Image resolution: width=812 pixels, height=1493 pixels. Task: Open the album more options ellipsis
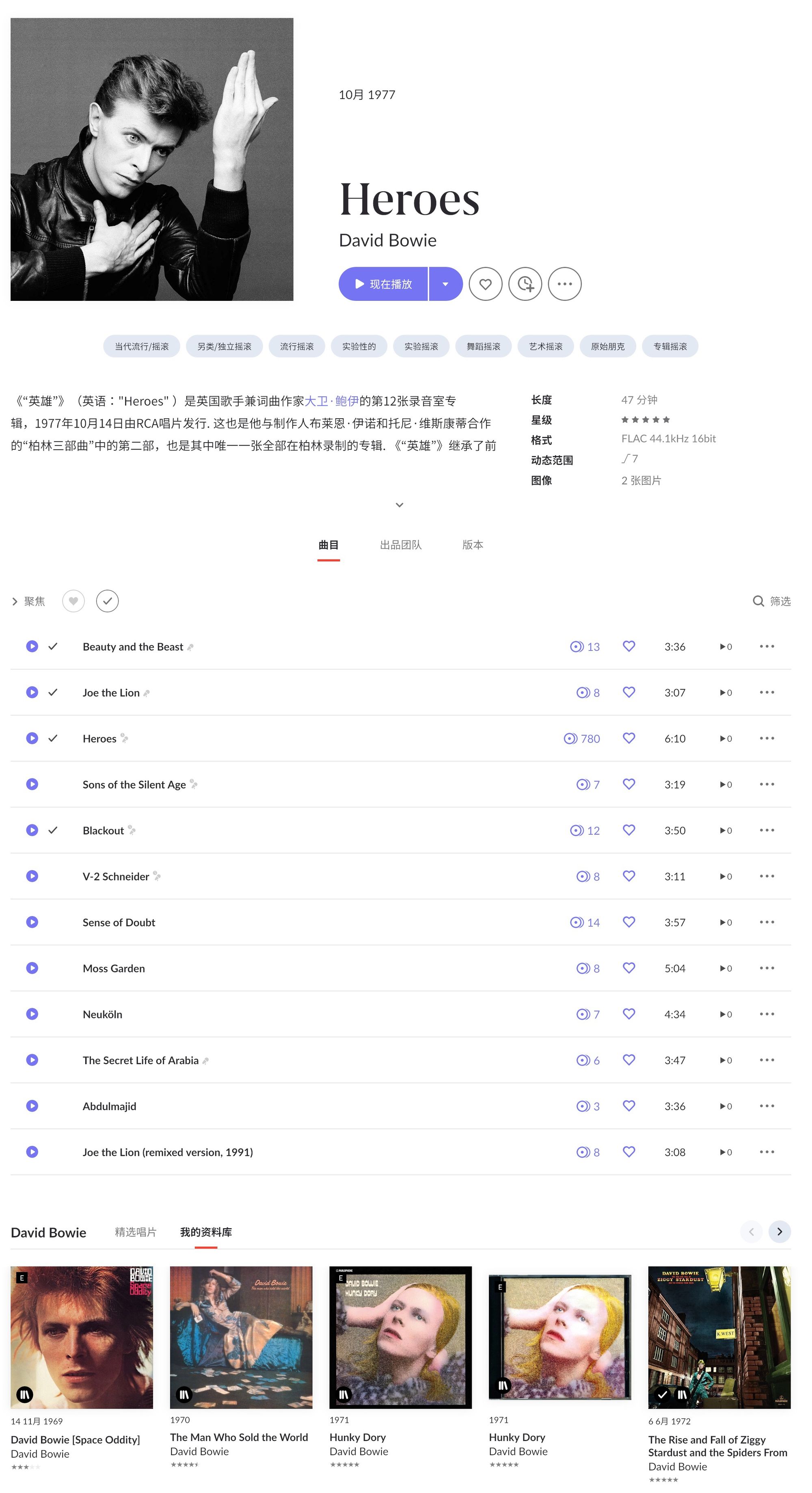click(564, 284)
